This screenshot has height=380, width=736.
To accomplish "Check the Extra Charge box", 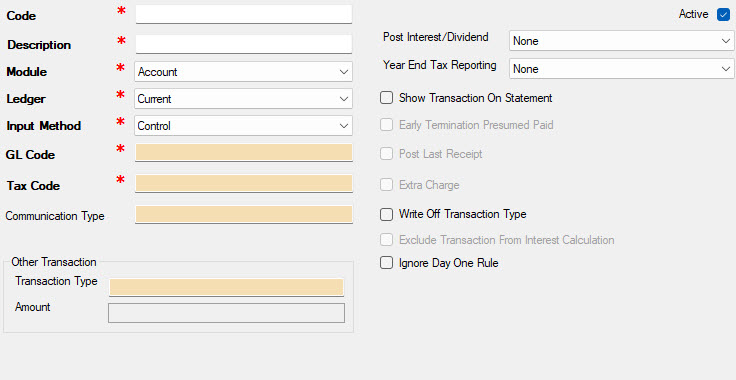I will coord(386,185).
